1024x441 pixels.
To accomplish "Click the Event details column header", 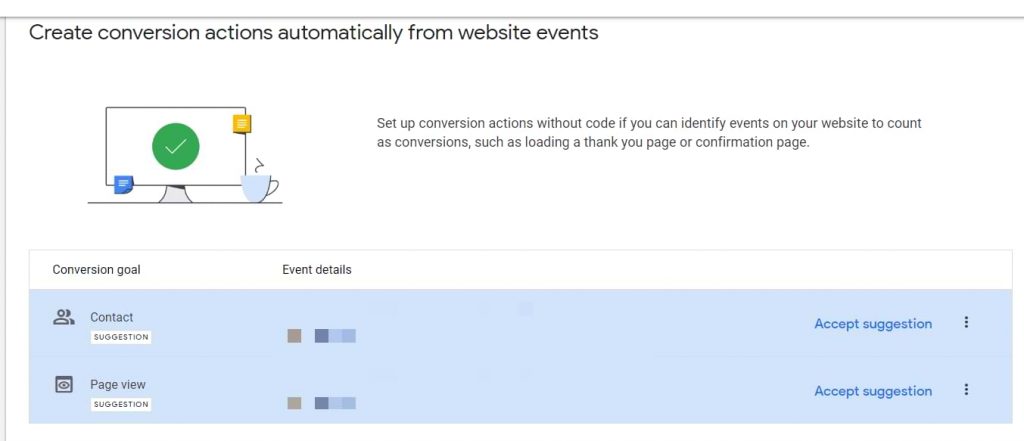I will click(317, 270).
